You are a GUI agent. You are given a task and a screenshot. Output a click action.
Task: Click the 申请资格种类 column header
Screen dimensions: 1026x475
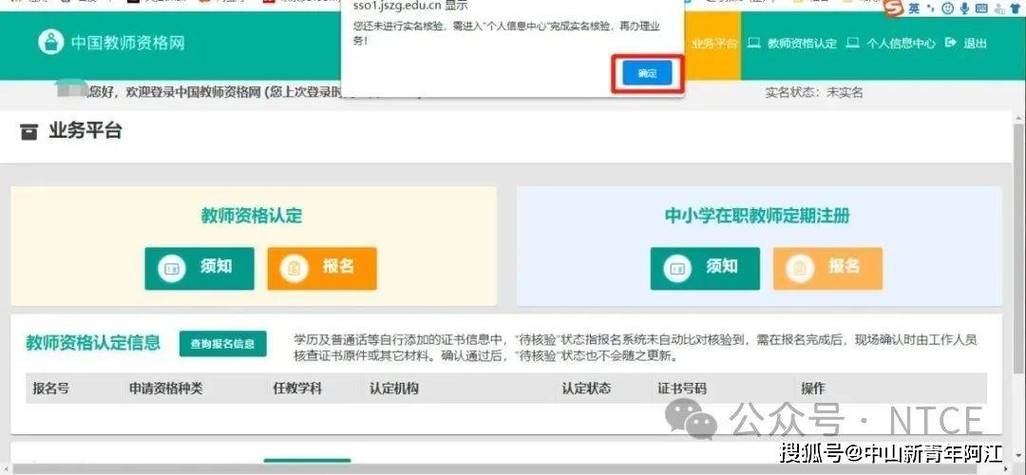(166, 388)
